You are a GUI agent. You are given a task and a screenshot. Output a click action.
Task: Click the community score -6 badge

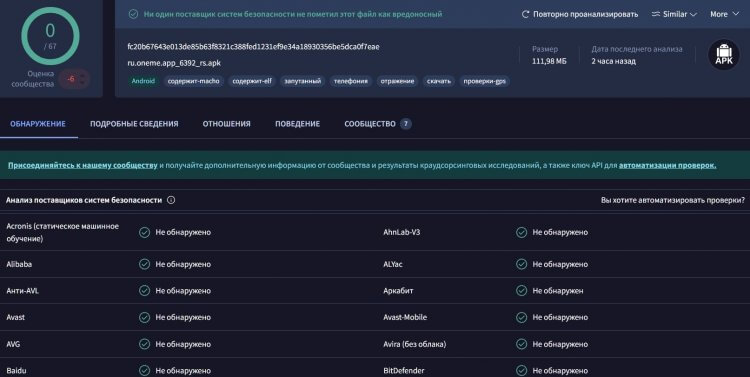pyautogui.click(x=74, y=79)
